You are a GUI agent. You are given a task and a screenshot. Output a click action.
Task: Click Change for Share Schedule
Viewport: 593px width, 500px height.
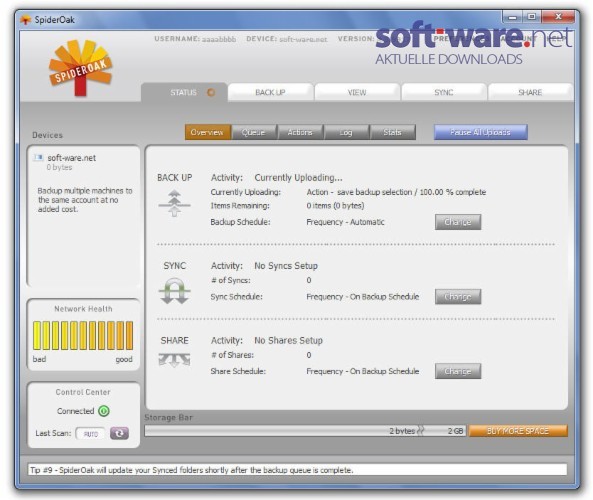(x=458, y=371)
